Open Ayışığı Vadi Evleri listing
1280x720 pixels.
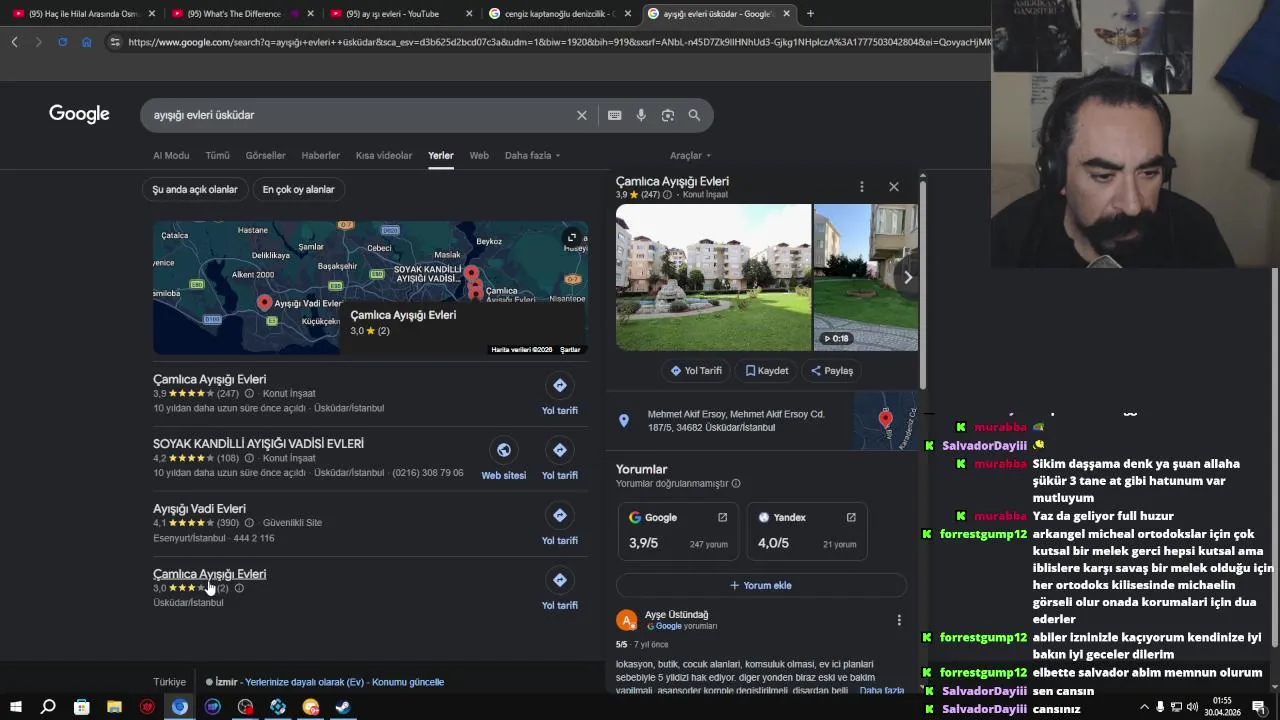pos(199,509)
